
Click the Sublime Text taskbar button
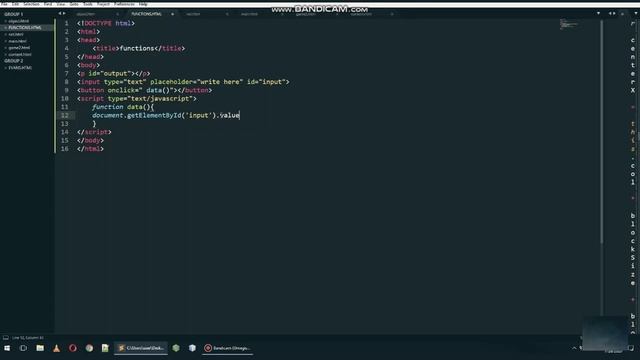[x=141, y=348]
